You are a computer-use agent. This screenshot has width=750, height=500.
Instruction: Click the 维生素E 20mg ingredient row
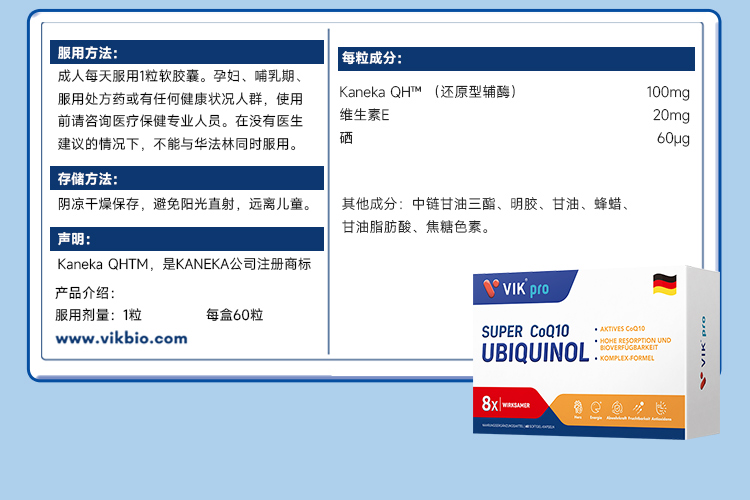click(515, 115)
